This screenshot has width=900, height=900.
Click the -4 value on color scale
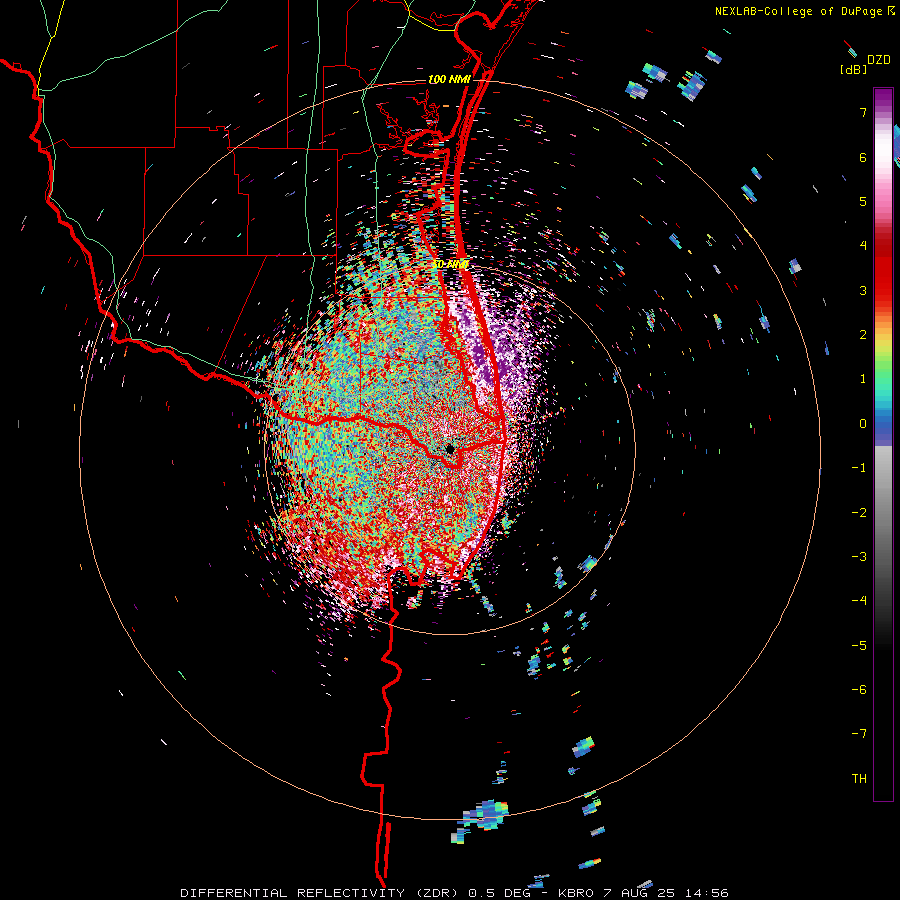click(859, 600)
